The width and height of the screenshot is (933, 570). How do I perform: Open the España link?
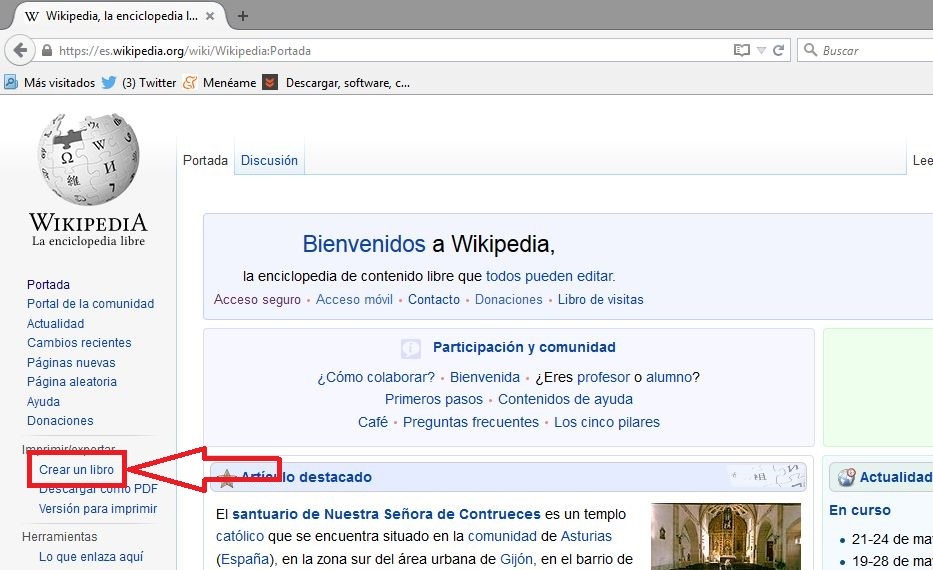(x=245, y=559)
